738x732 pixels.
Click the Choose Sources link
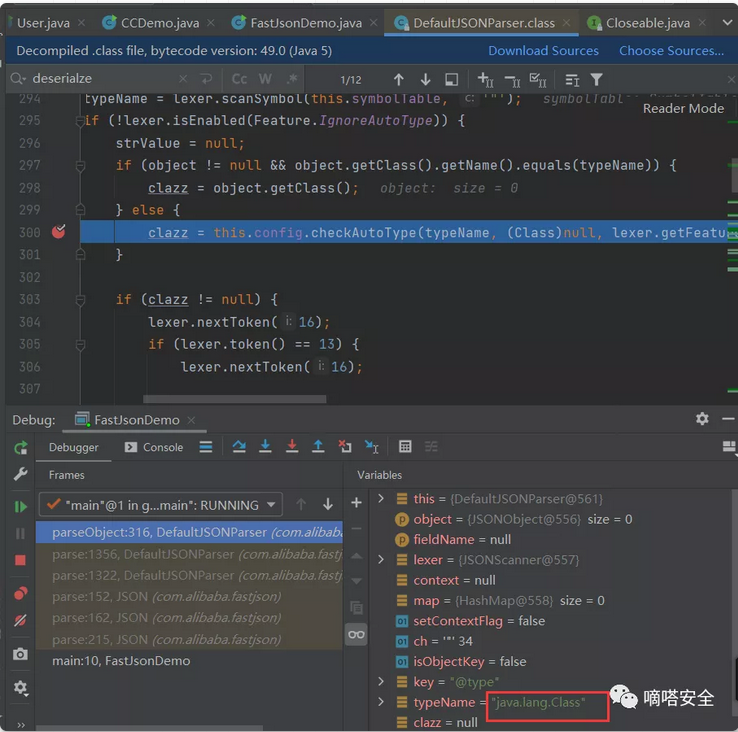pyautogui.click(x=671, y=51)
